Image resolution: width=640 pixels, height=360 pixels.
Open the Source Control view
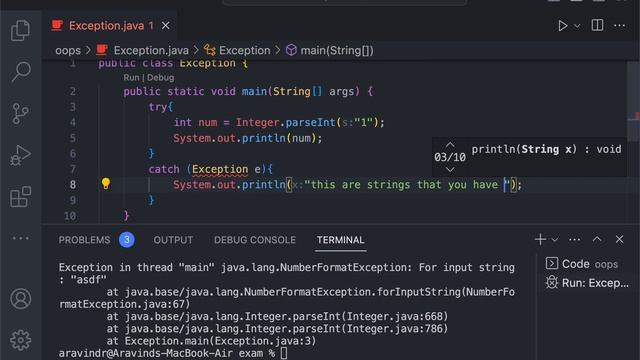click(20, 113)
